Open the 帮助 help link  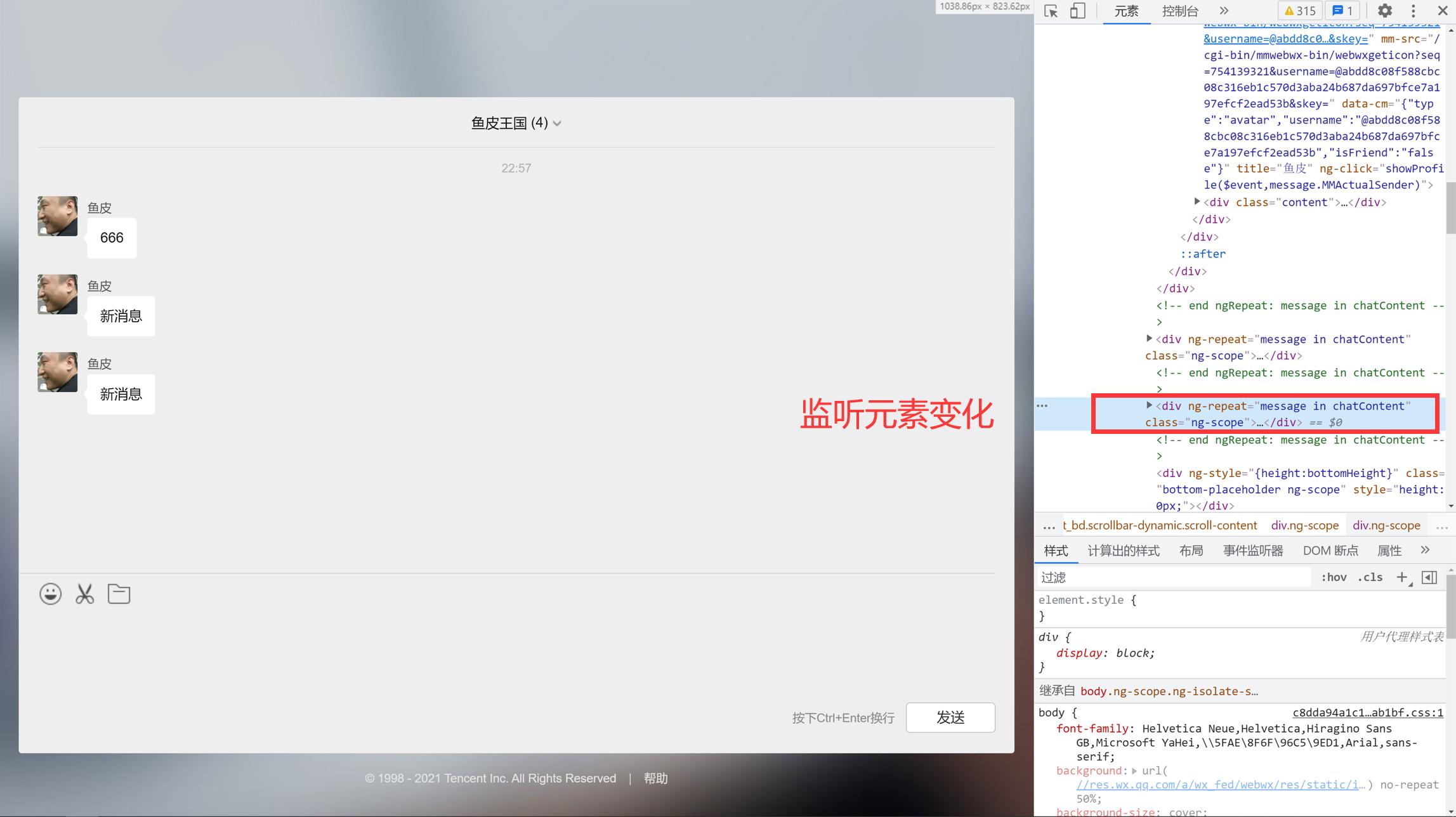(656, 778)
